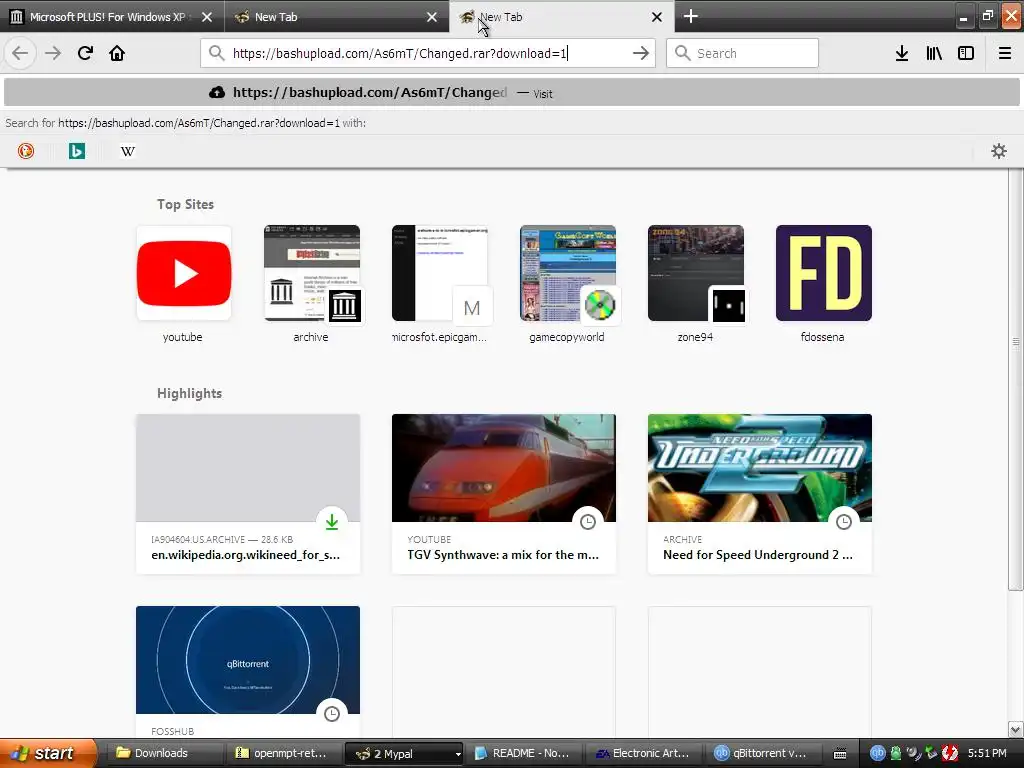Click the Go arrow in the address bar
Viewport: 1024px width, 768px height.
(x=641, y=53)
